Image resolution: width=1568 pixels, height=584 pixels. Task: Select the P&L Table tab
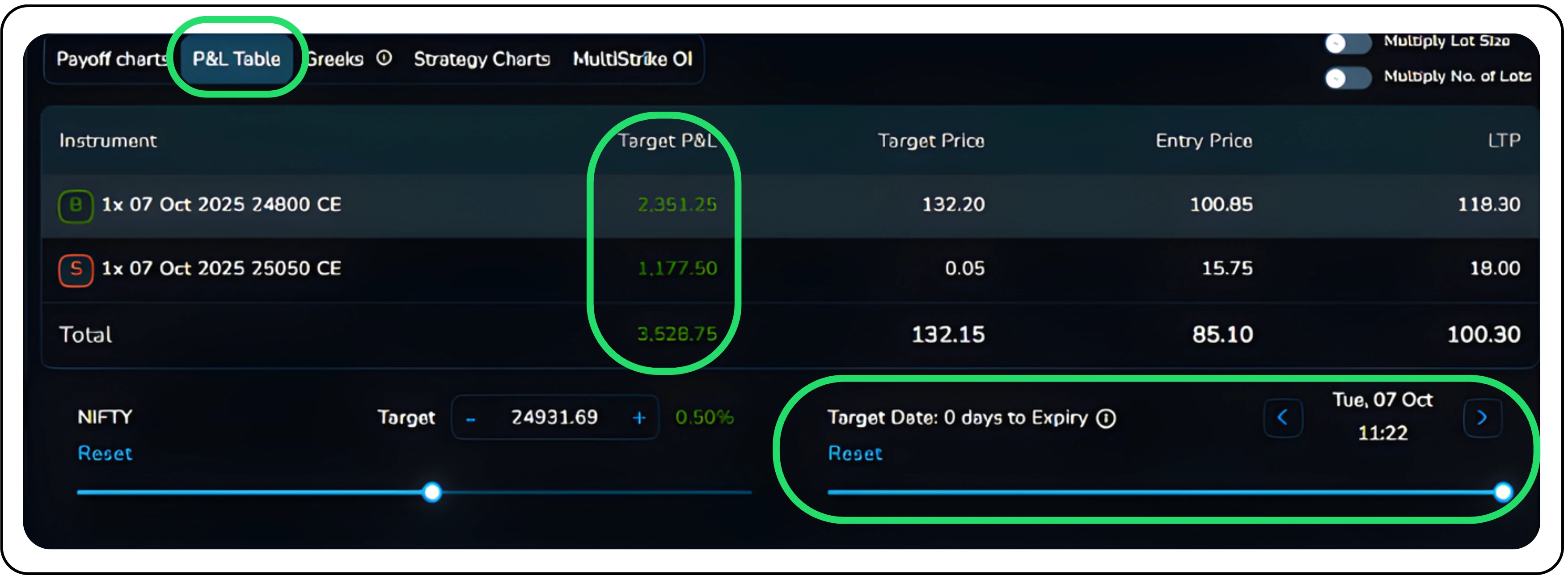tap(236, 59)
